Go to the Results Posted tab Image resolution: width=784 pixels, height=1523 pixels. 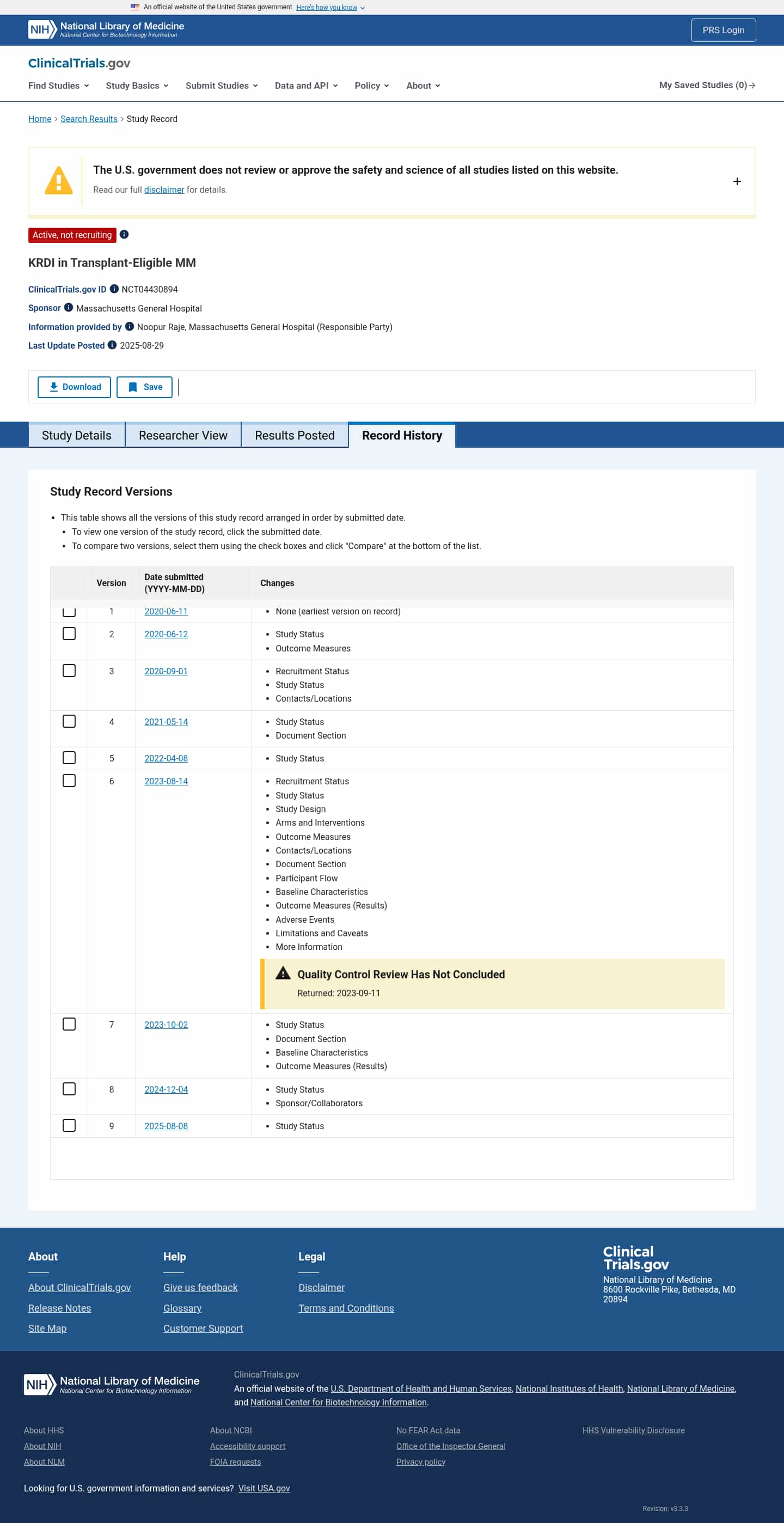[x=295, y=435]
